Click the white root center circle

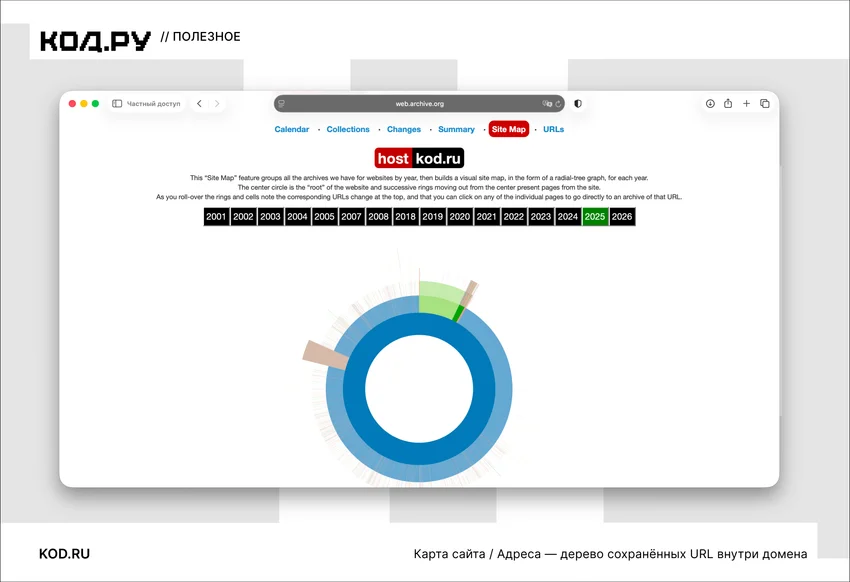[419, 389]
